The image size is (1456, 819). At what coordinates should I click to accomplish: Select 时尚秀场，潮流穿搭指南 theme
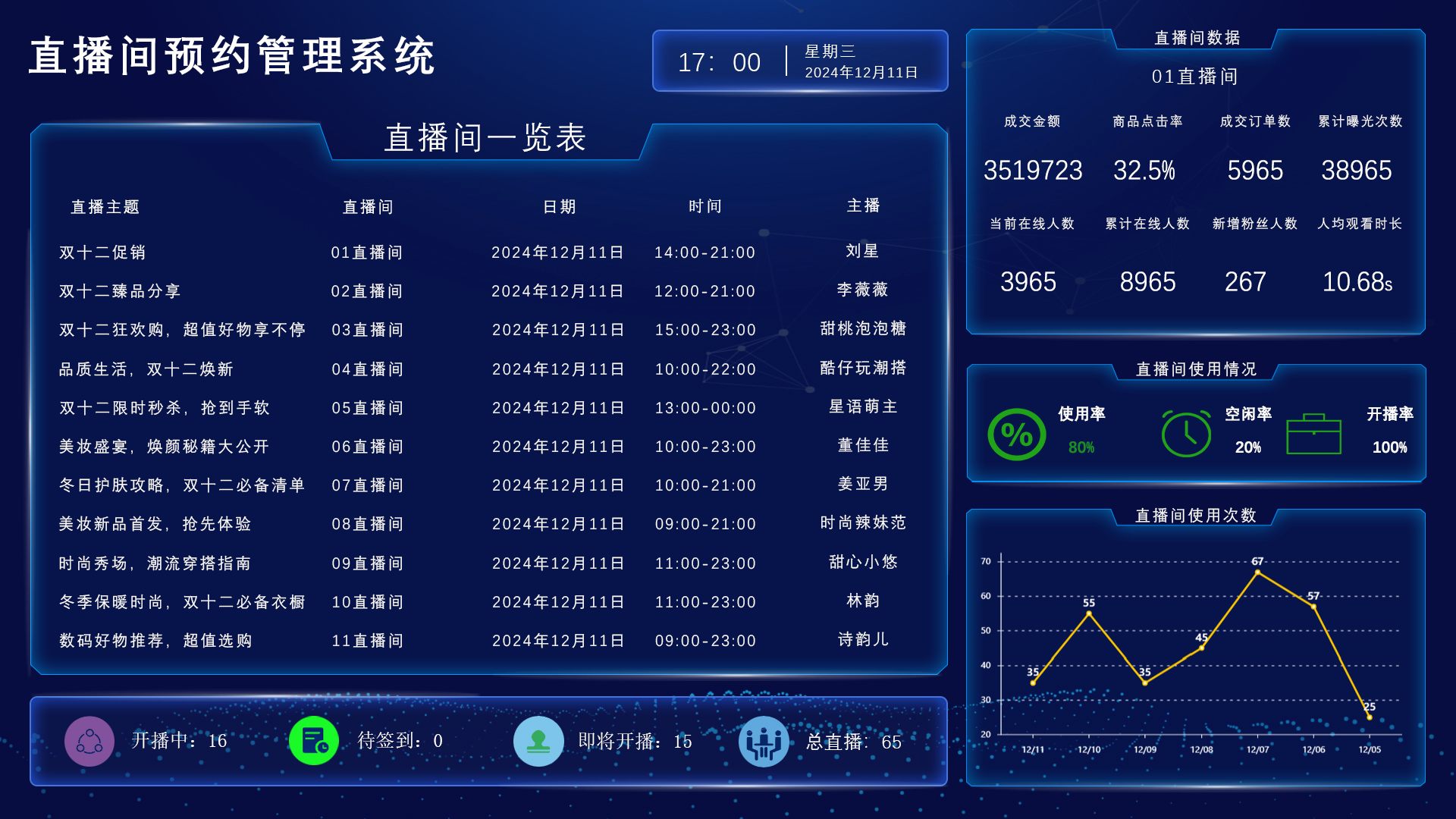pyautogui.click(x=155, y=563)
